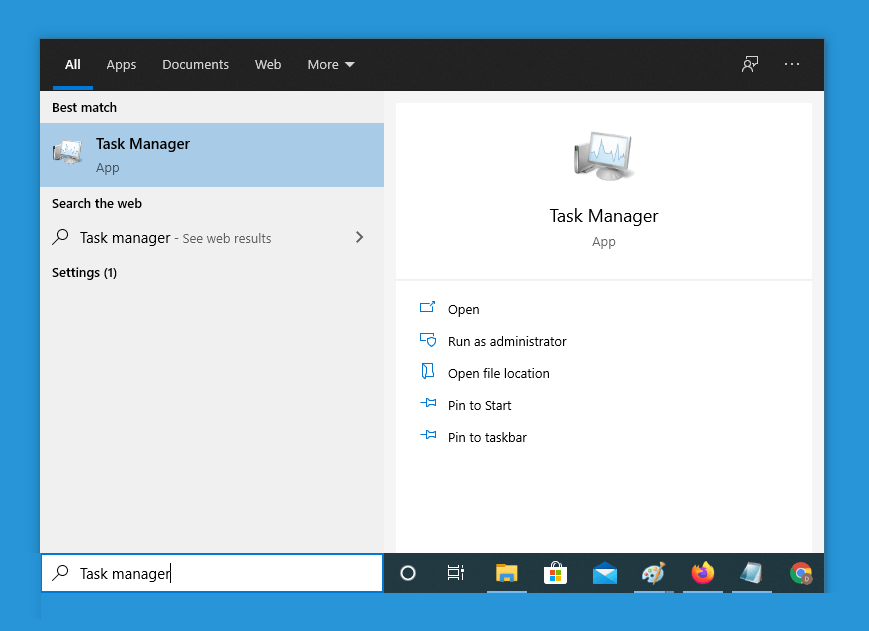Open Task View on taskbar
Viewport: 869px width, 631px height.
coord(456,573)
